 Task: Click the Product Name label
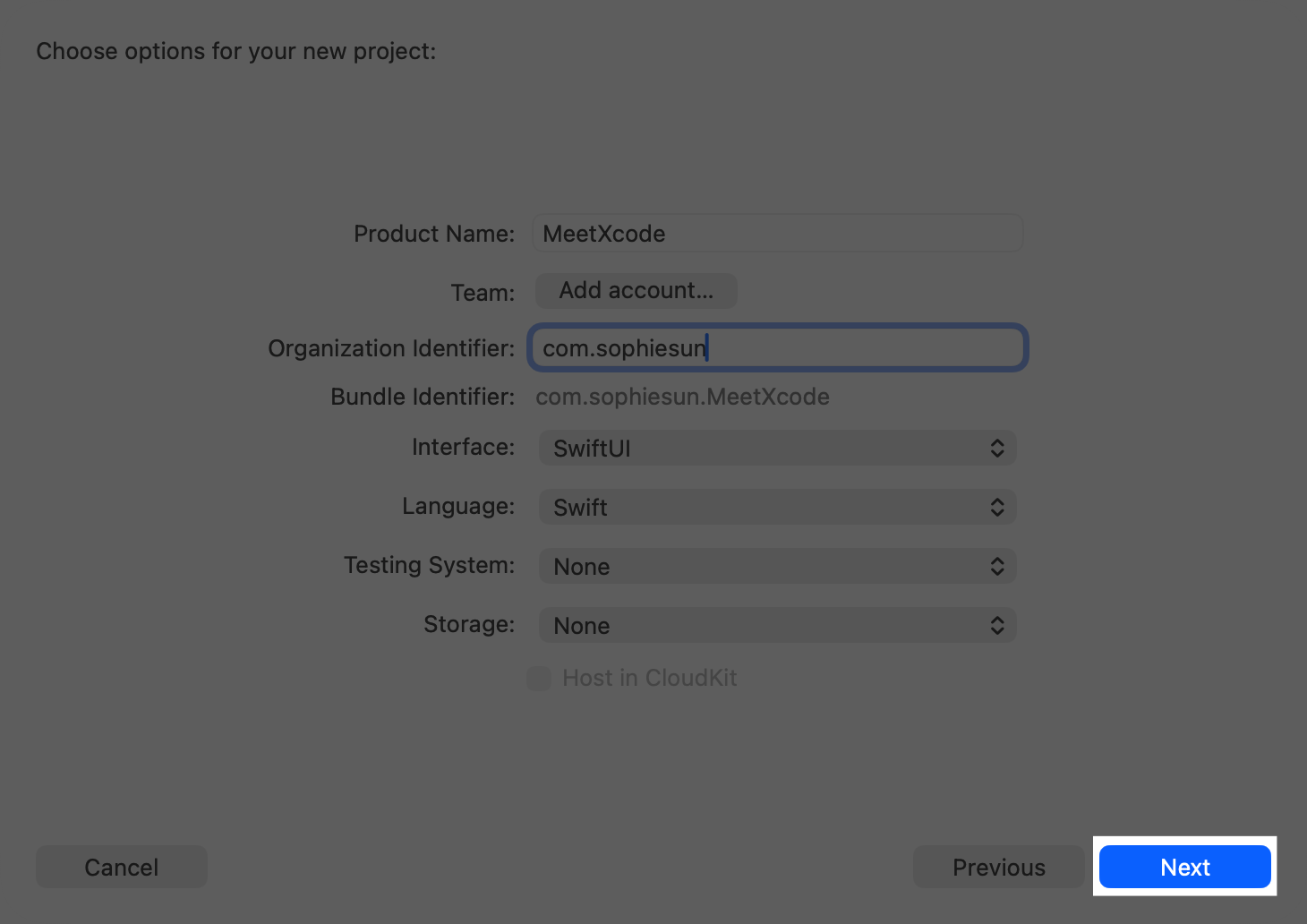point(434,234)
